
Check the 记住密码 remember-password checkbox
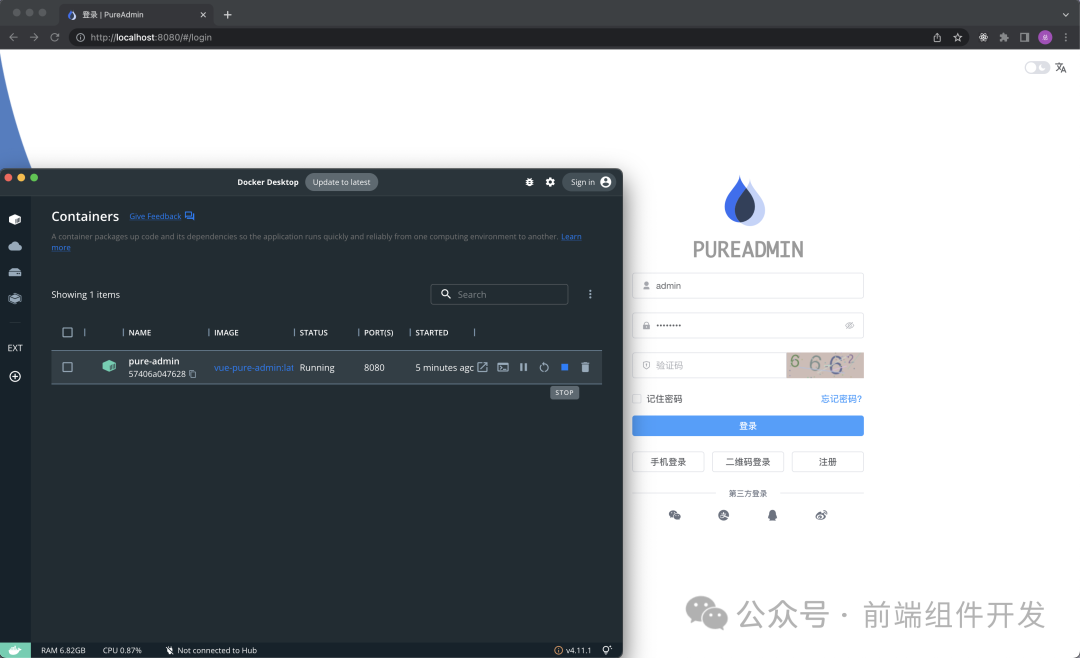point(636,398)
